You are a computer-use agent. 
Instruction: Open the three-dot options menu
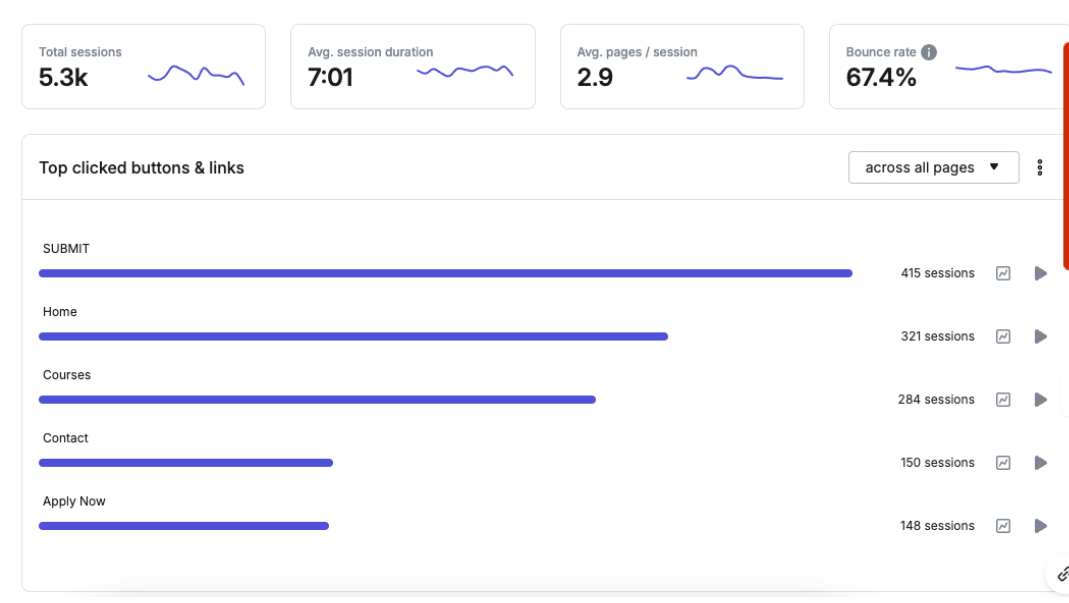[x=1040, y=168]
